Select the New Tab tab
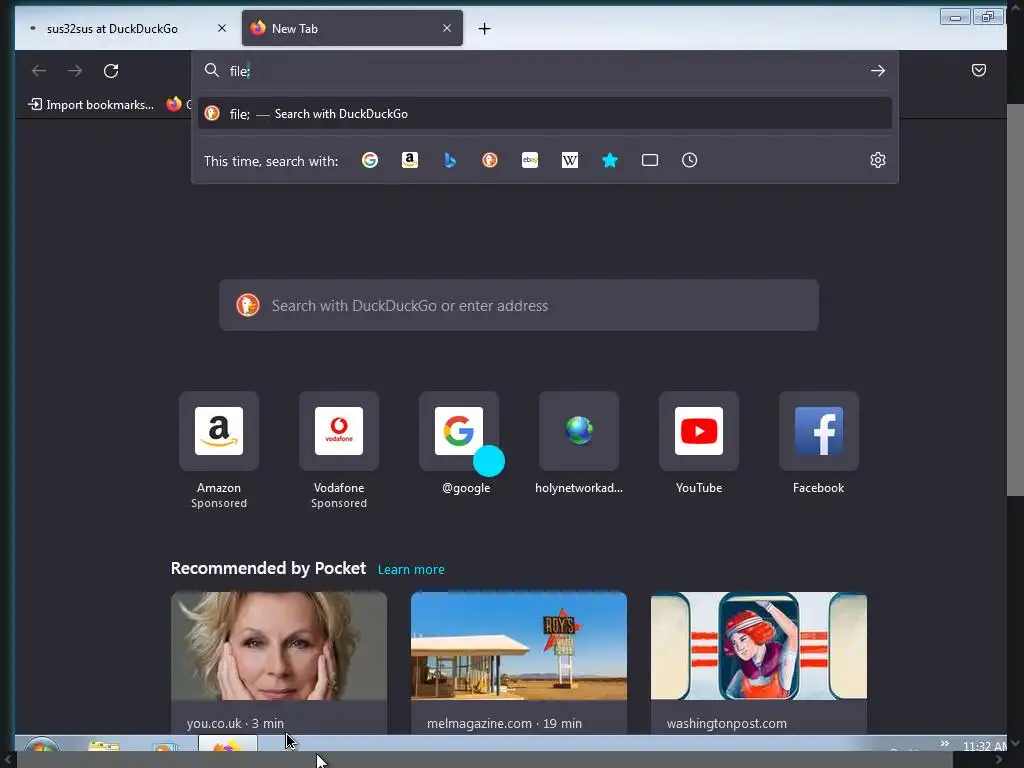This screenshot has width=1024, height=768. pyautogui.click(x=352, y=28)
